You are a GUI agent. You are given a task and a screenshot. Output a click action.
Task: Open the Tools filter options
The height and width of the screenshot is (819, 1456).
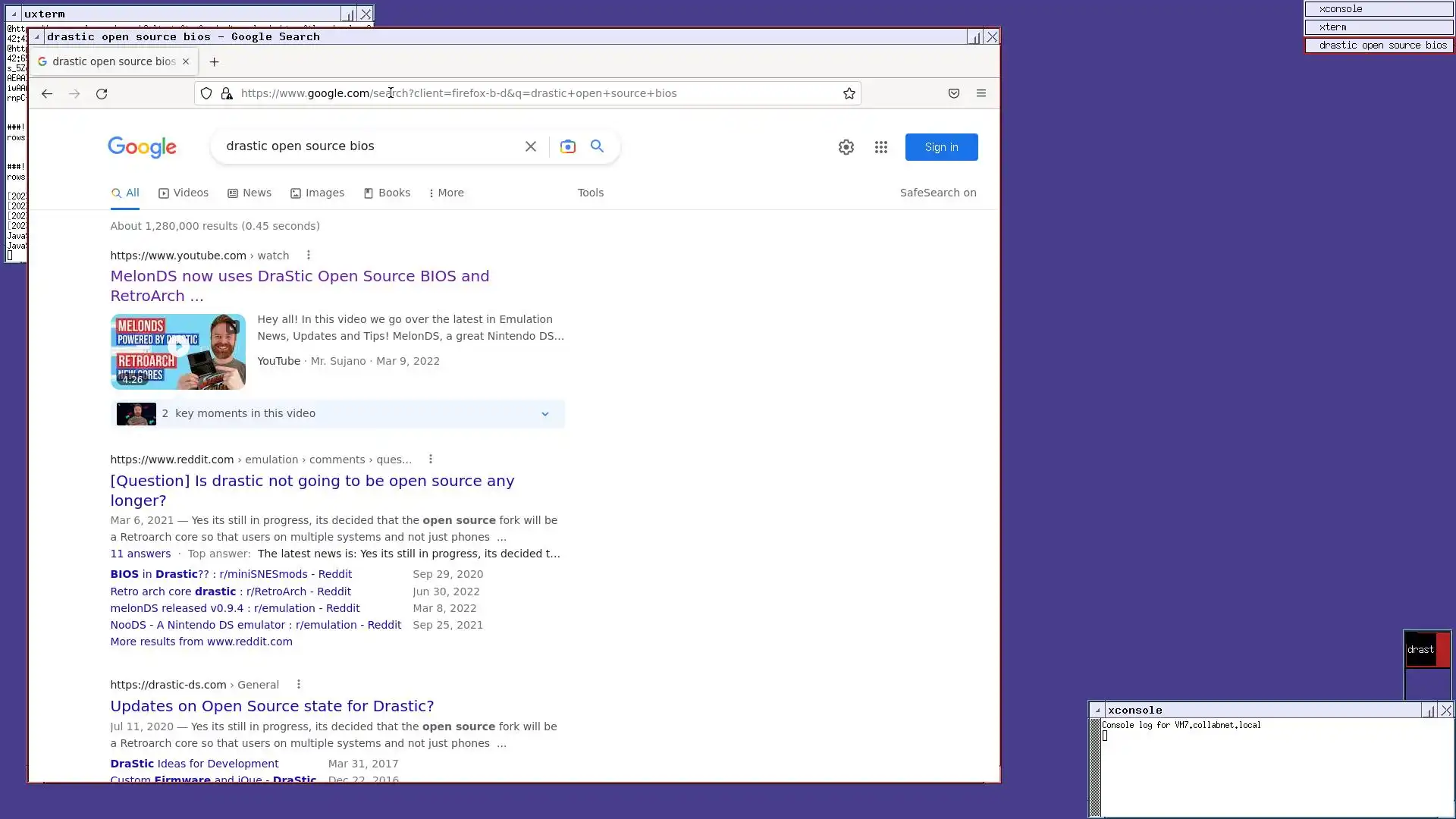(x=590, y=193)
